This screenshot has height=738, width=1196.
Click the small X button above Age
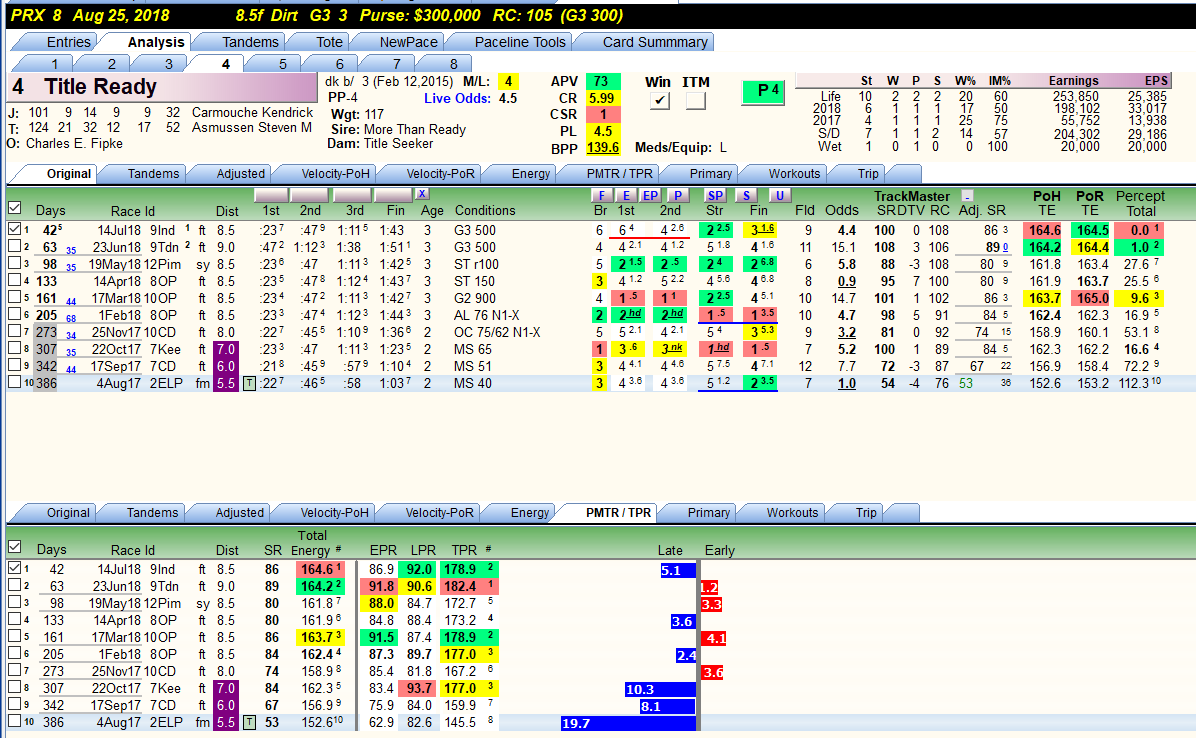[422, 194]
